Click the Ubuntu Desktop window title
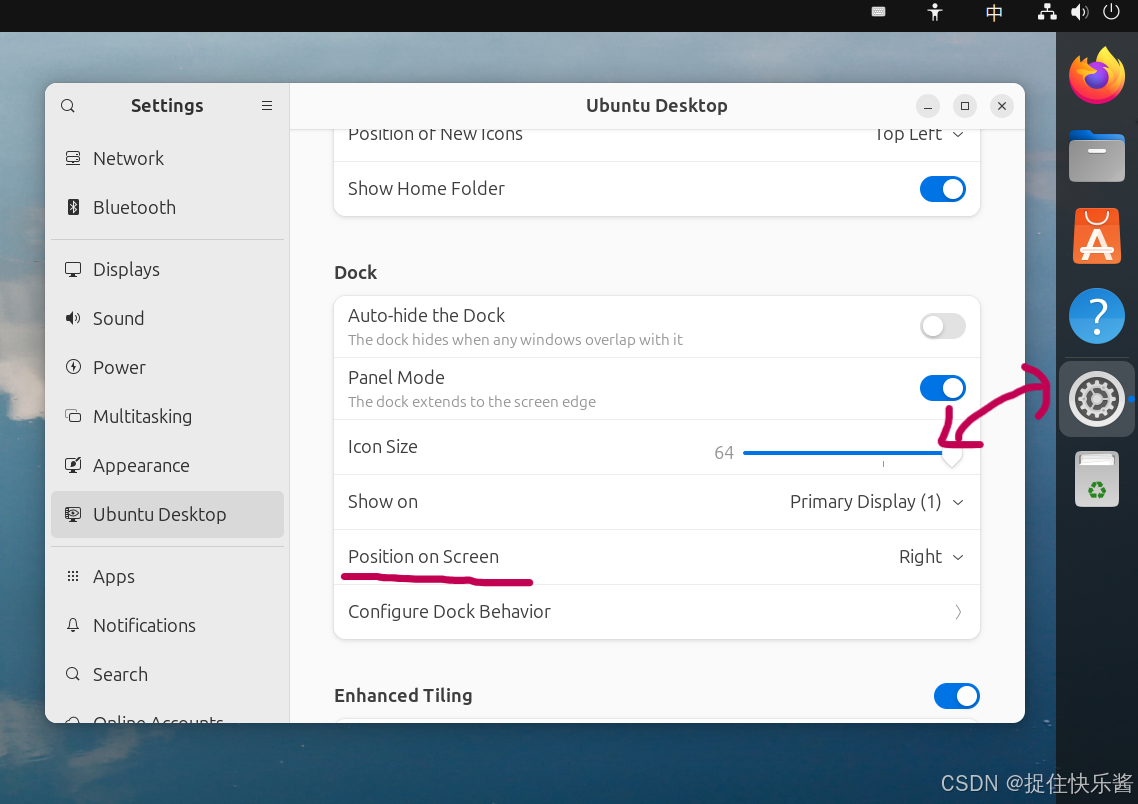 657,106
